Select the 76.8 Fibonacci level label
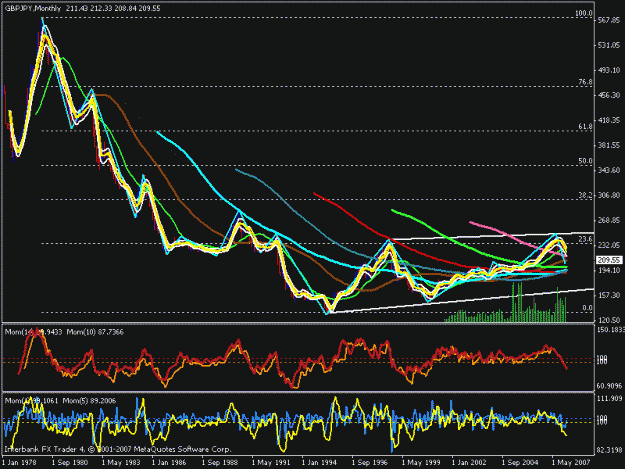This screenshot has width=625, height=469. [585, 82]
